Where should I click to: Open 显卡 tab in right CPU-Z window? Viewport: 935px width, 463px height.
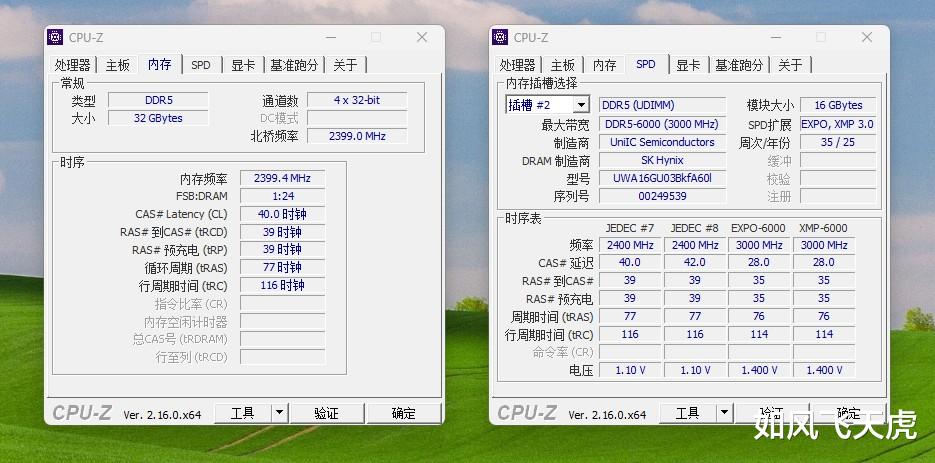click(688, 65)
